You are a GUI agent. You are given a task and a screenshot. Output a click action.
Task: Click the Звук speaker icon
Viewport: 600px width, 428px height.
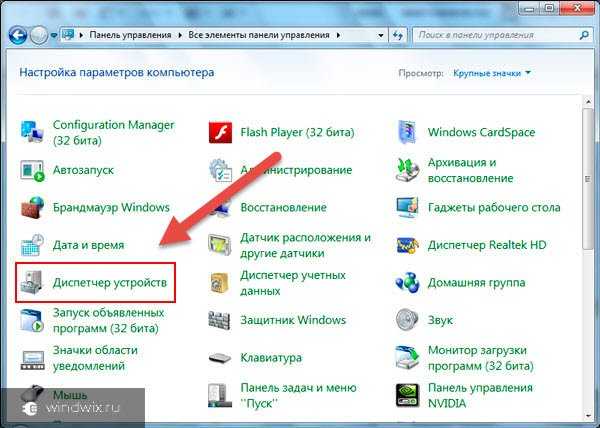(407, 320)
